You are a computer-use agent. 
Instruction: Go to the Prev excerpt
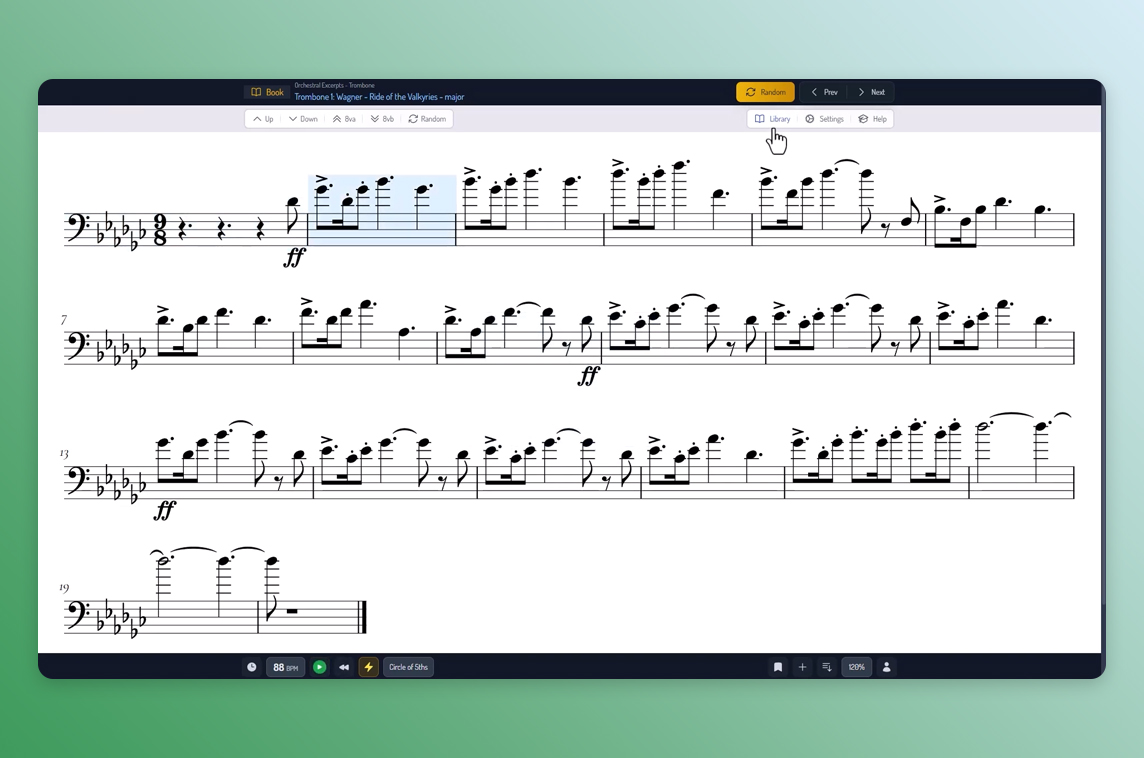coord(824,92)
